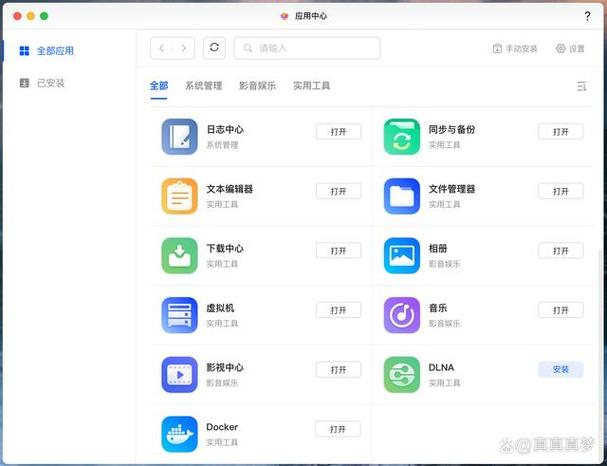Click the 文件管理器 folder icon
This screenshot has width=607, height=466.
click(402, 196)
